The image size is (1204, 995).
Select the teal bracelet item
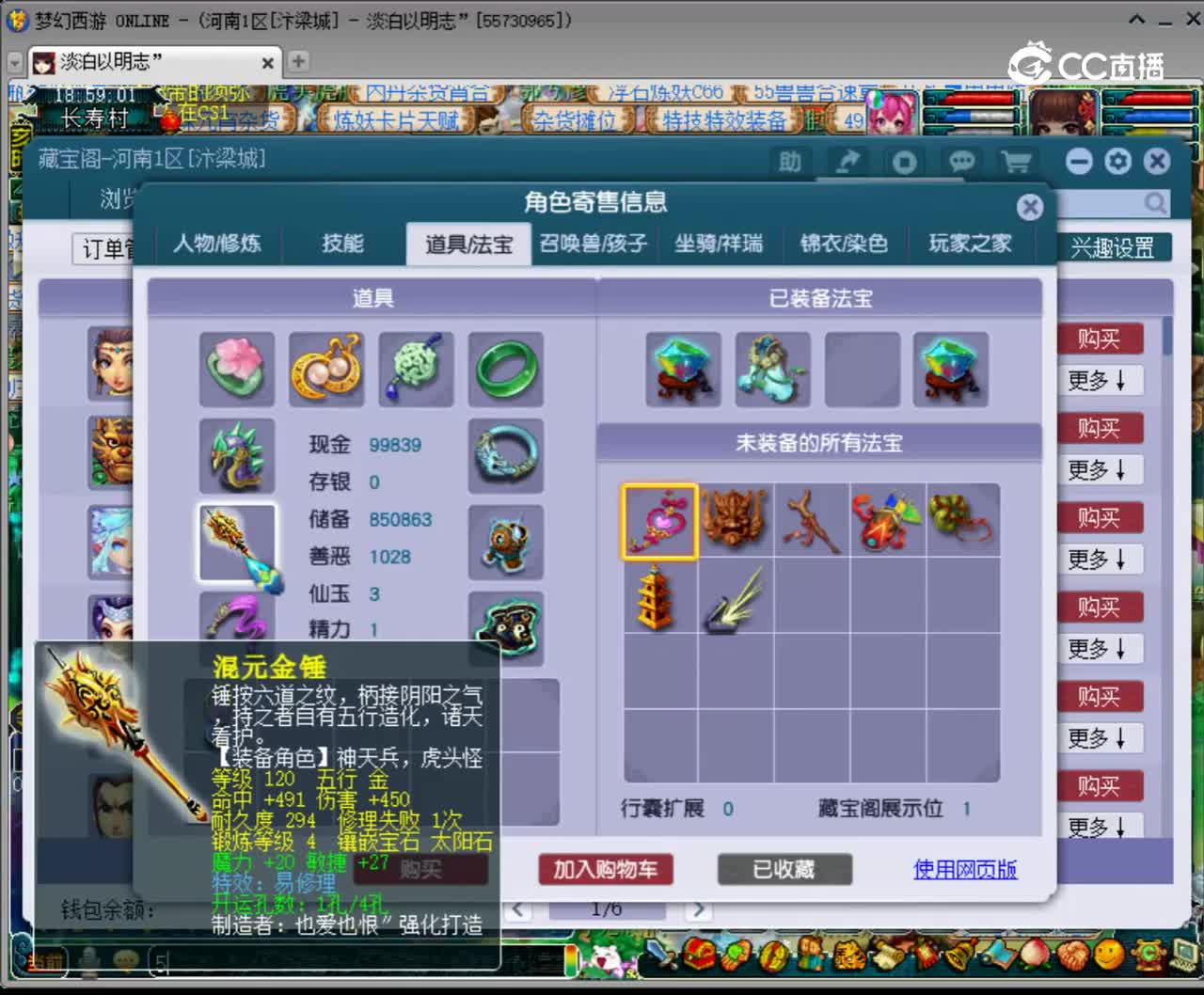(x=506, y=456)
